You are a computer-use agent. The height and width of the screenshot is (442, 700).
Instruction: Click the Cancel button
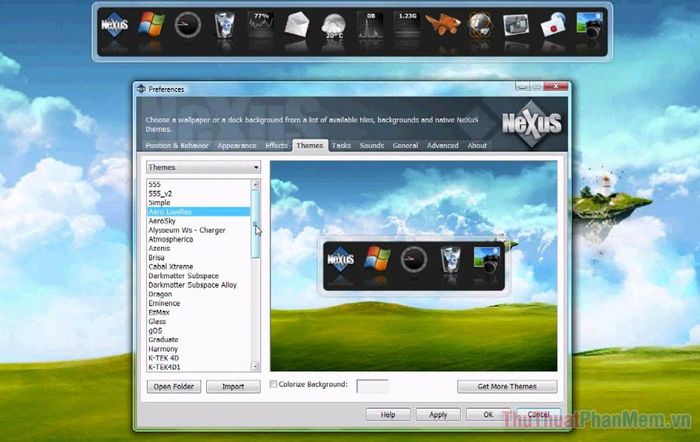coord(538,415)
